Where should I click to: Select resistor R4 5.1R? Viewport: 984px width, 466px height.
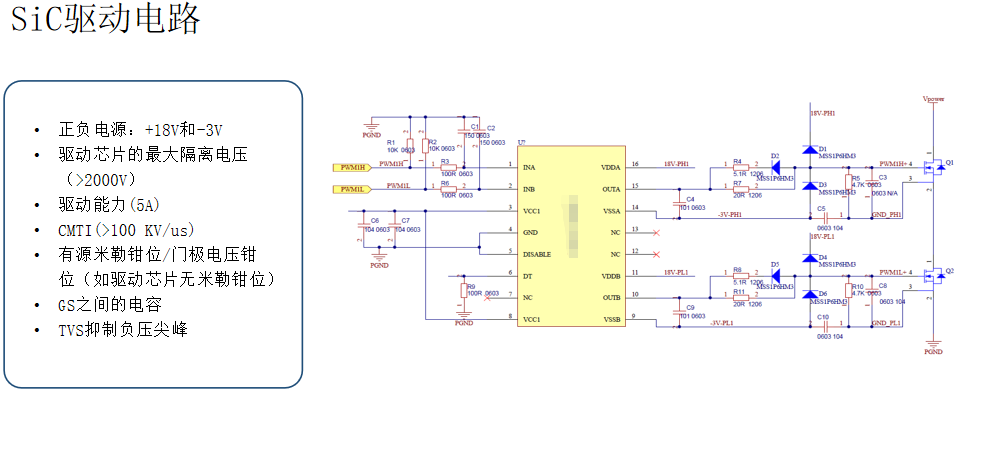click(741, 167)
